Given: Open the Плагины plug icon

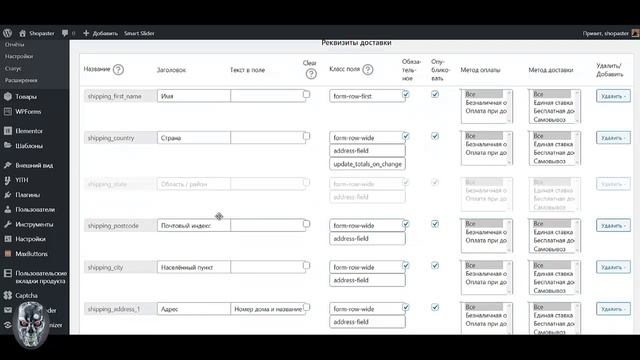Looking at the screenshot, I should tap(8, 195).
